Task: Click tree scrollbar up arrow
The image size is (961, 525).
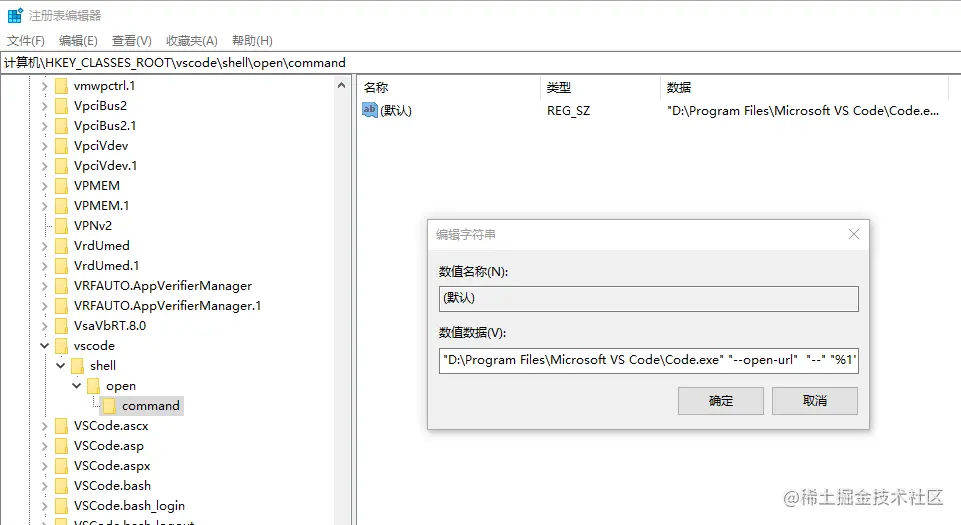Action: [x=341, y=86]
